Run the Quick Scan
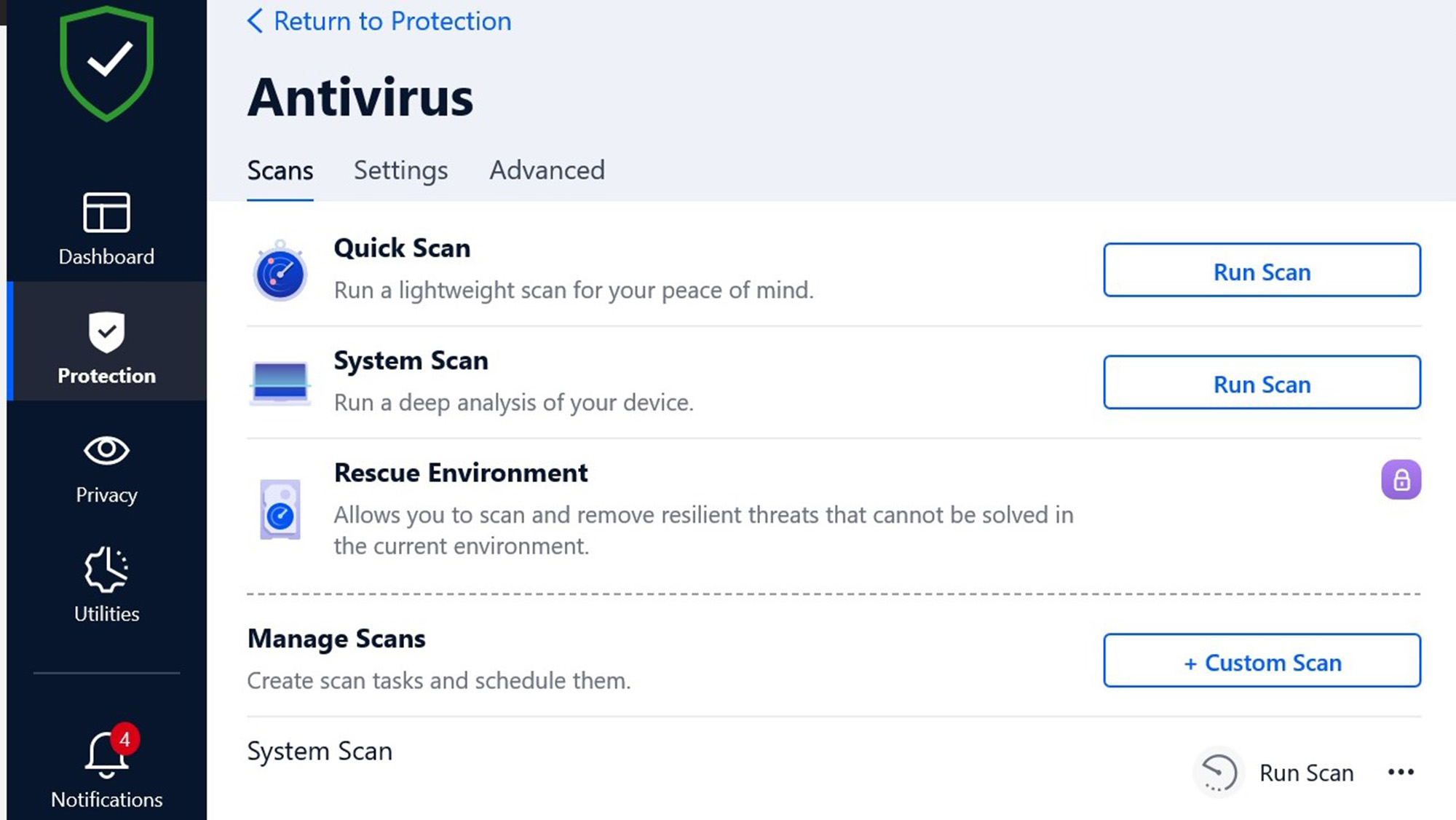This screenshot has height=820, width=1456. coord(1262,271)
